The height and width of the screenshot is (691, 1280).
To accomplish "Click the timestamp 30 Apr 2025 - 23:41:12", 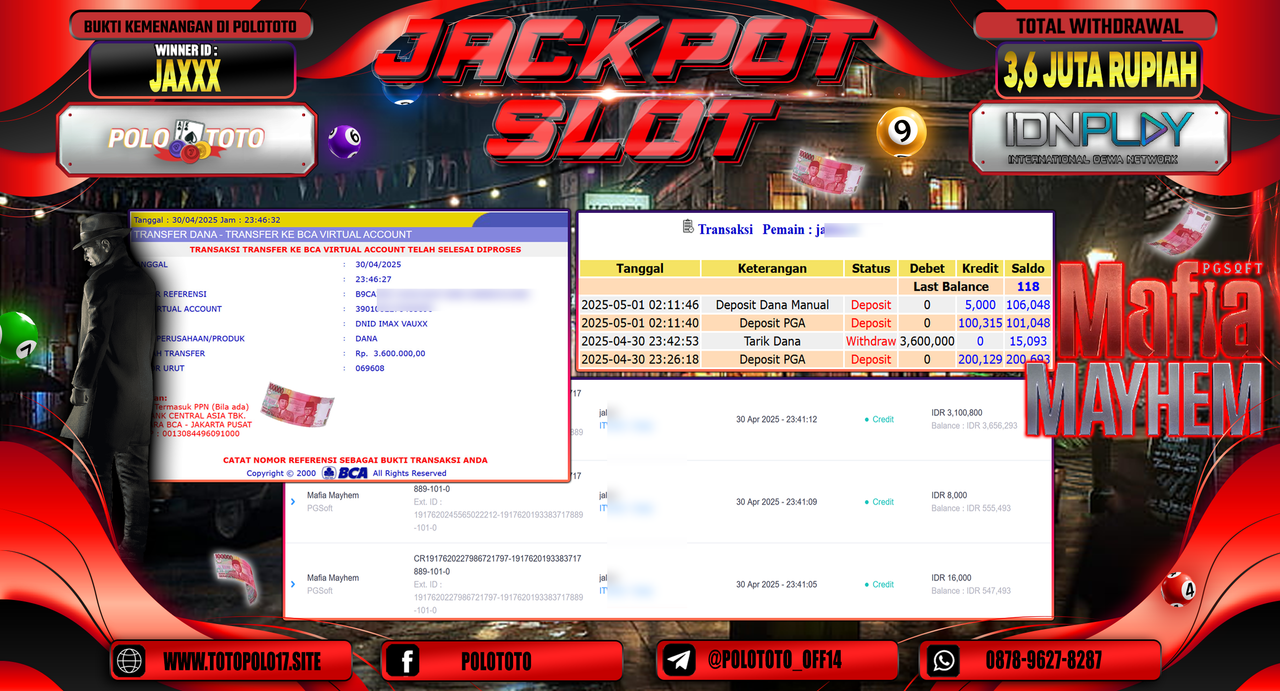I will click(x=776, y=420).
